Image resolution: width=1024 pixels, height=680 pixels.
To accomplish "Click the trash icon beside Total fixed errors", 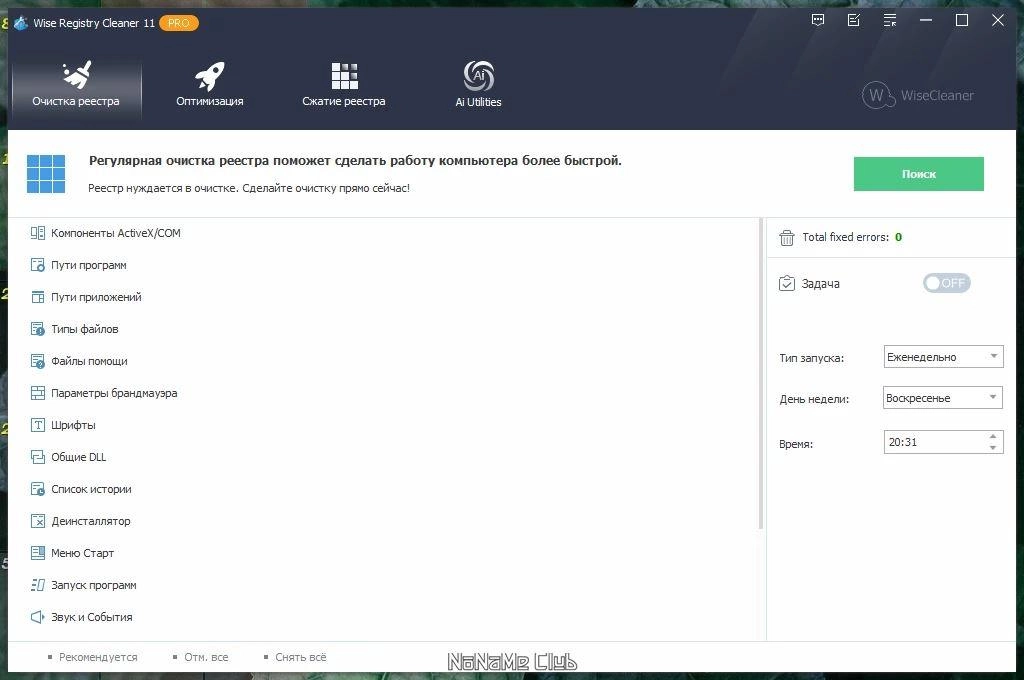I will [x=786, y=237].
